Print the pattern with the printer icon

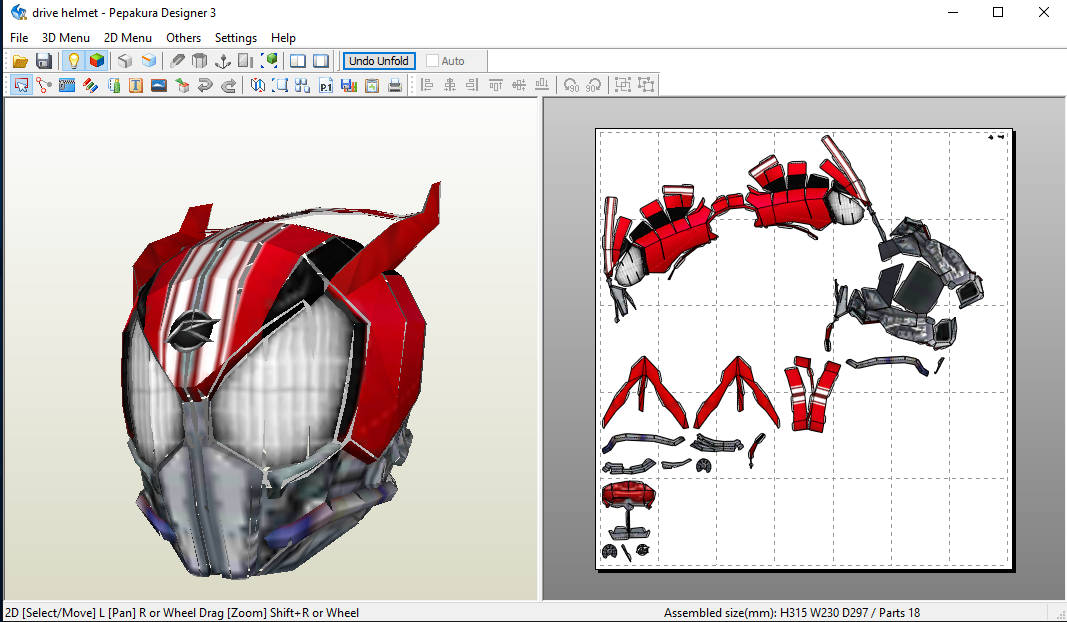point(395,85)
